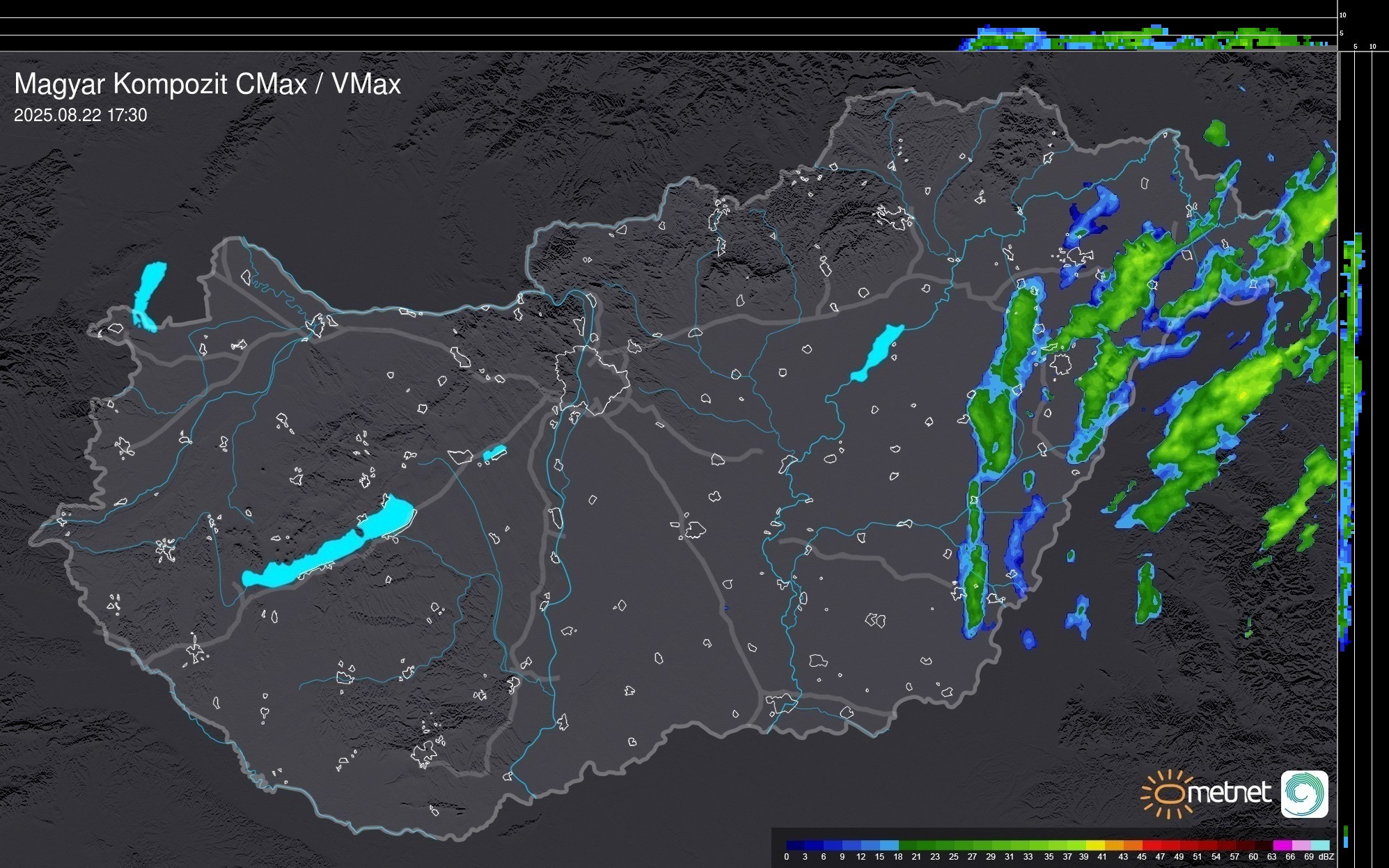This screenshot has height=868, width=1389.
Task: Click the Magyar Kompozit CMax / VMax title
Action: click(x=207, y=84)
